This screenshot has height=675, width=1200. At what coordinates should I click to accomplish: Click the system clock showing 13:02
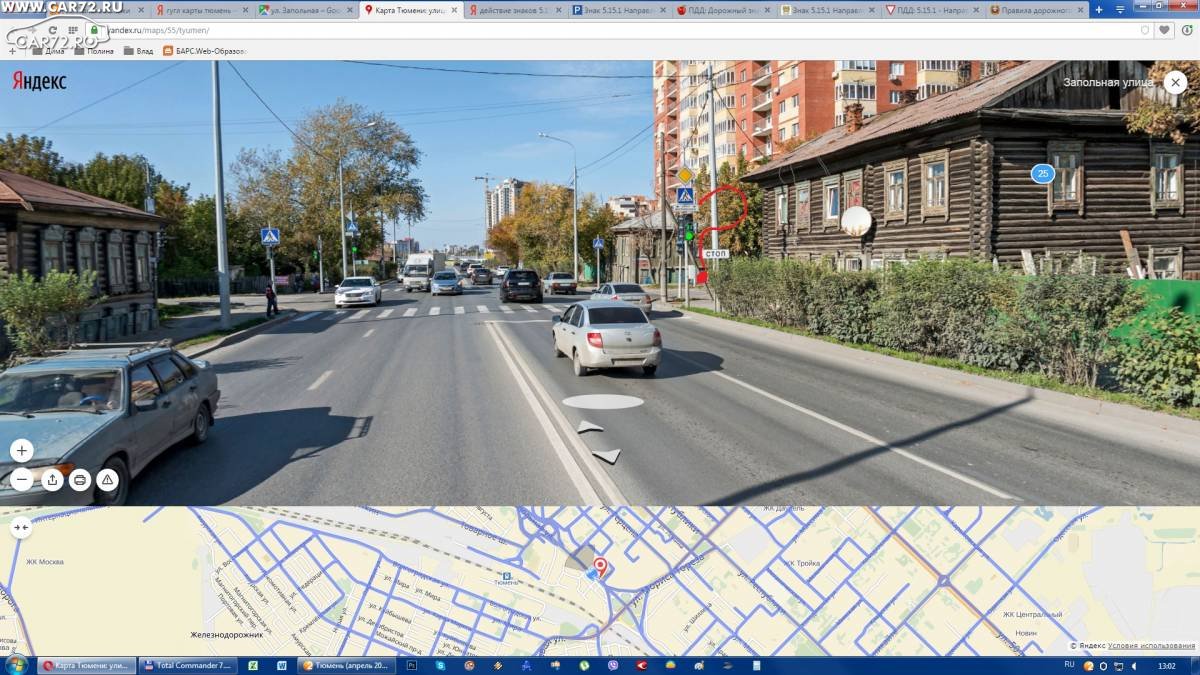click(x=1166, y=665)
